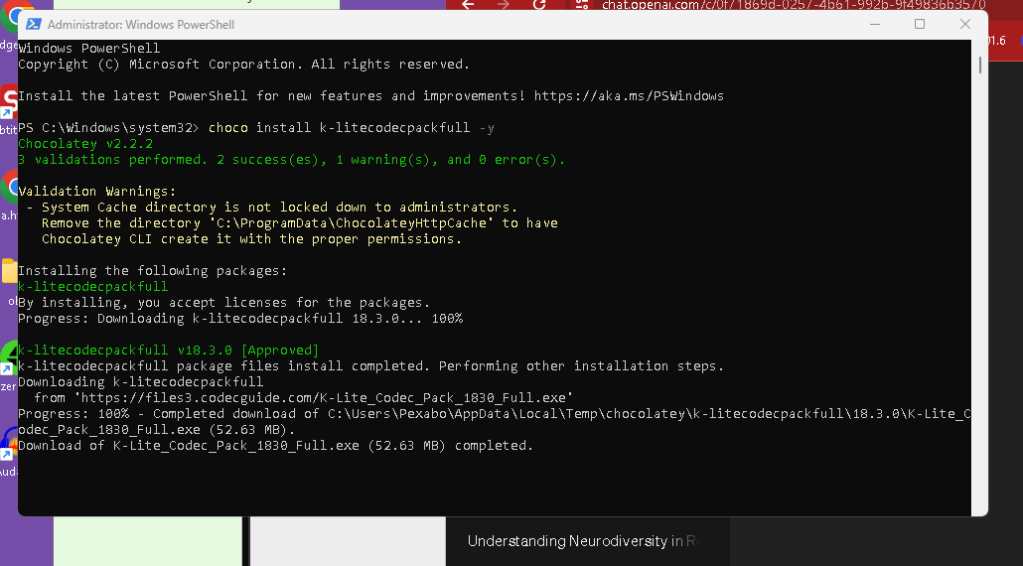
Task: Click the 'Downloading k-litecodecpackfull' line
Action: coord(141,381)
